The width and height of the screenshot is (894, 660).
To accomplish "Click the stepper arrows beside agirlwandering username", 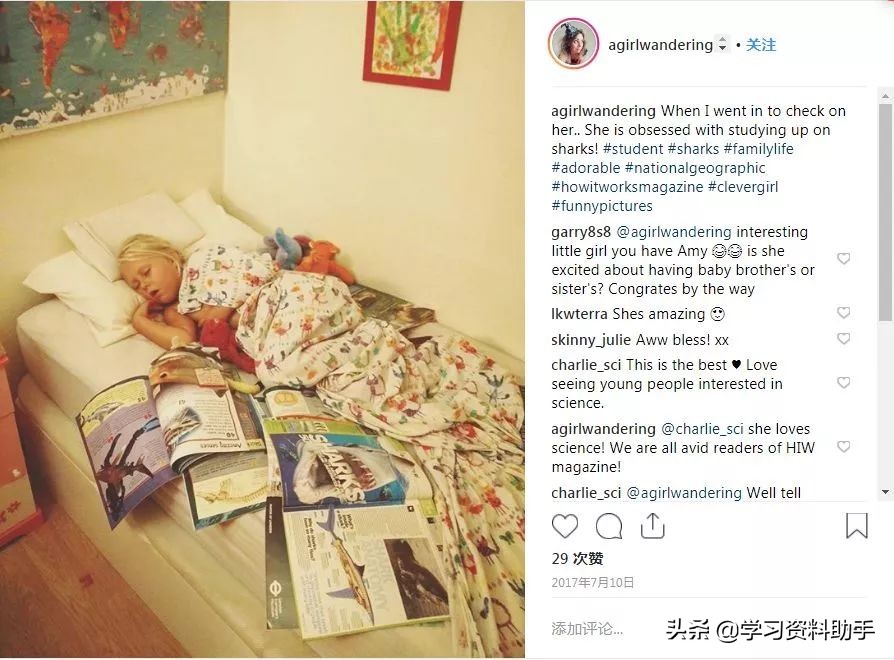I will coord(722,44).
